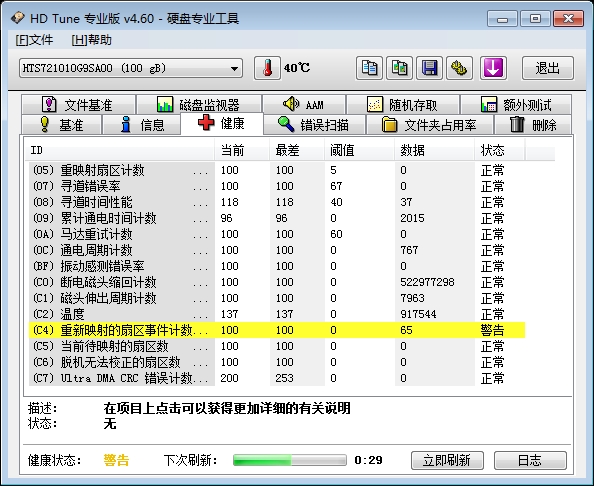
Task: Close the HD Tune window
Action: click(568, 19)
